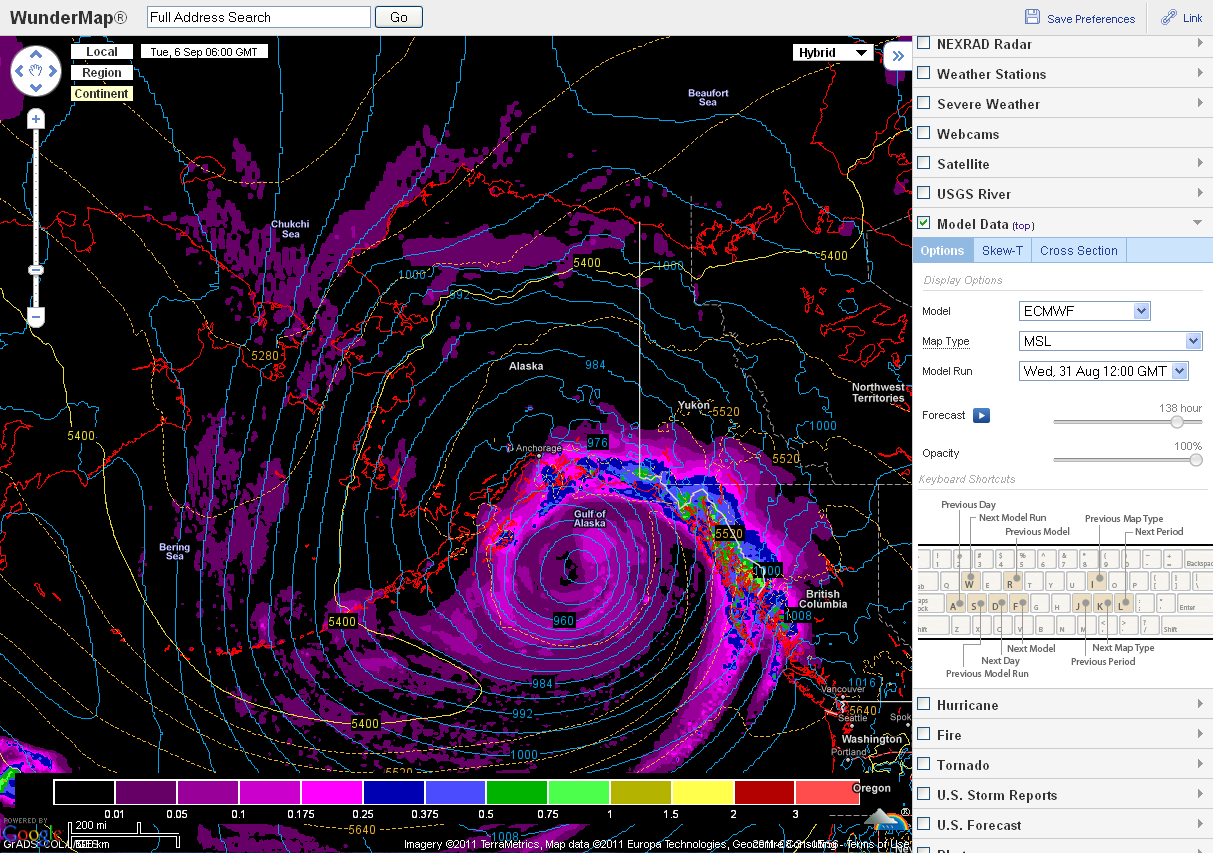Pan the map down with the arrow
Screen dimensions: 1213x853
click(36, 88)
